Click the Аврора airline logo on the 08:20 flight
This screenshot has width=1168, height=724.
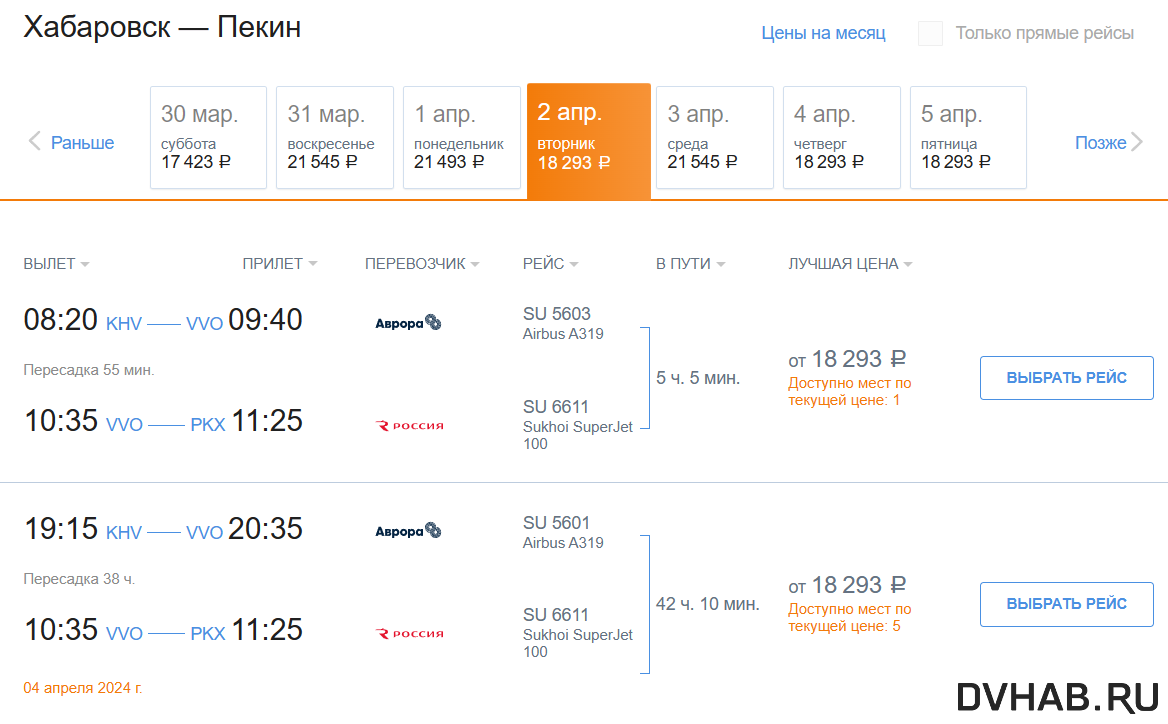(x=408, y=323)
